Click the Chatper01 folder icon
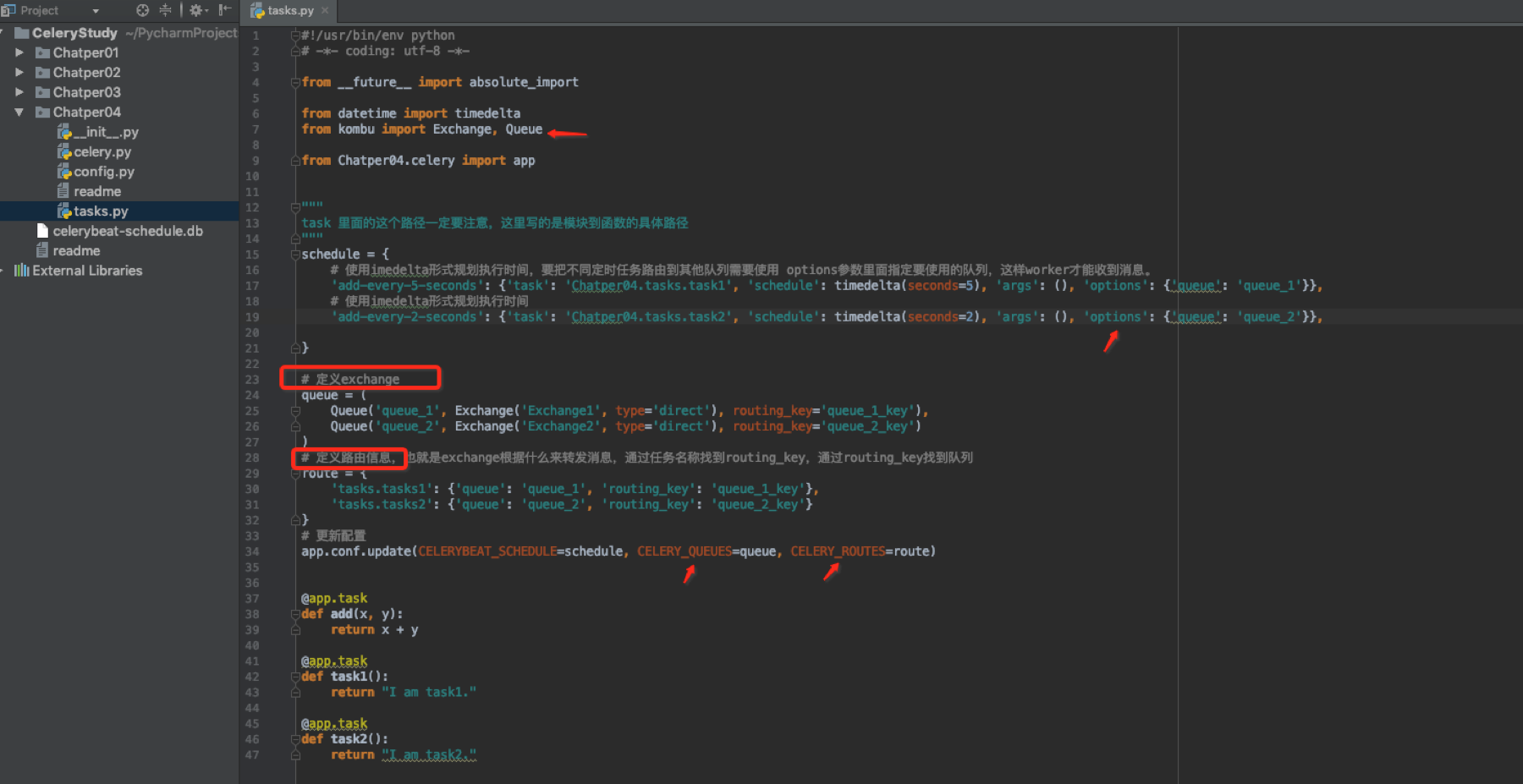 [x=42, y=52]
